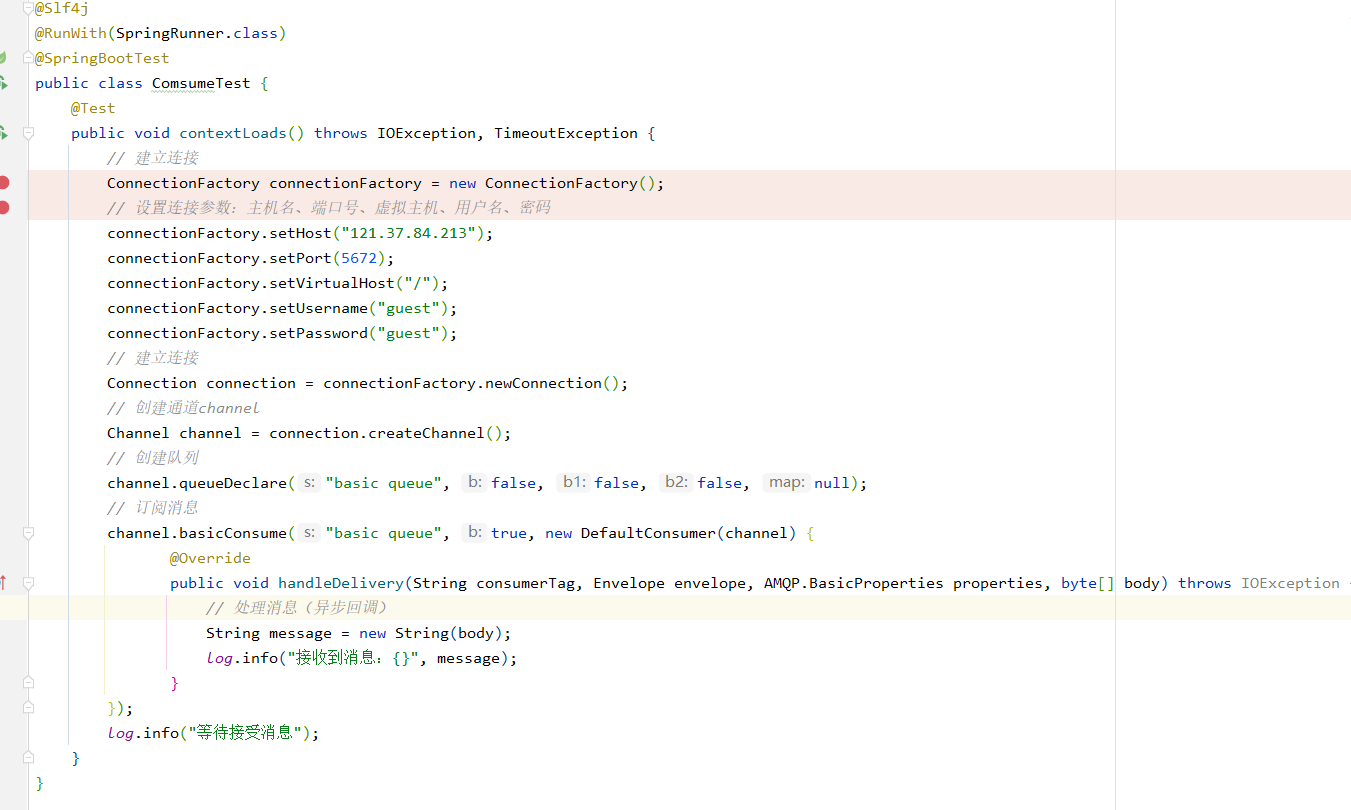Click the 创建通道channel comment
Screen dimensions: 1351x810
pos(183,408)
